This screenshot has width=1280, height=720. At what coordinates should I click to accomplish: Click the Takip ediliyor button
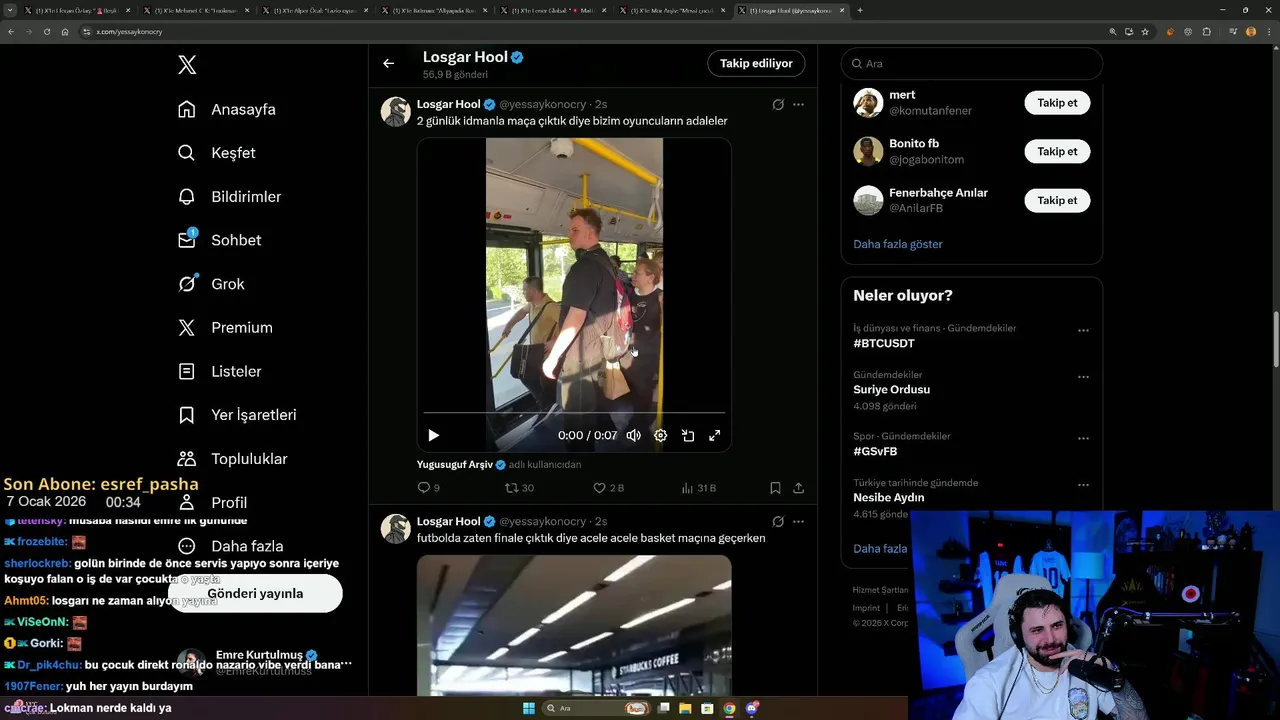[756, 63]
